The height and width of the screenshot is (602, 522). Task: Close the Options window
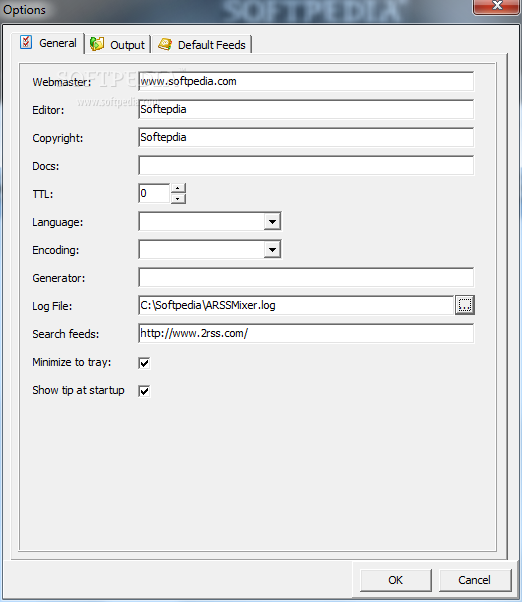(x=497, y=6)
